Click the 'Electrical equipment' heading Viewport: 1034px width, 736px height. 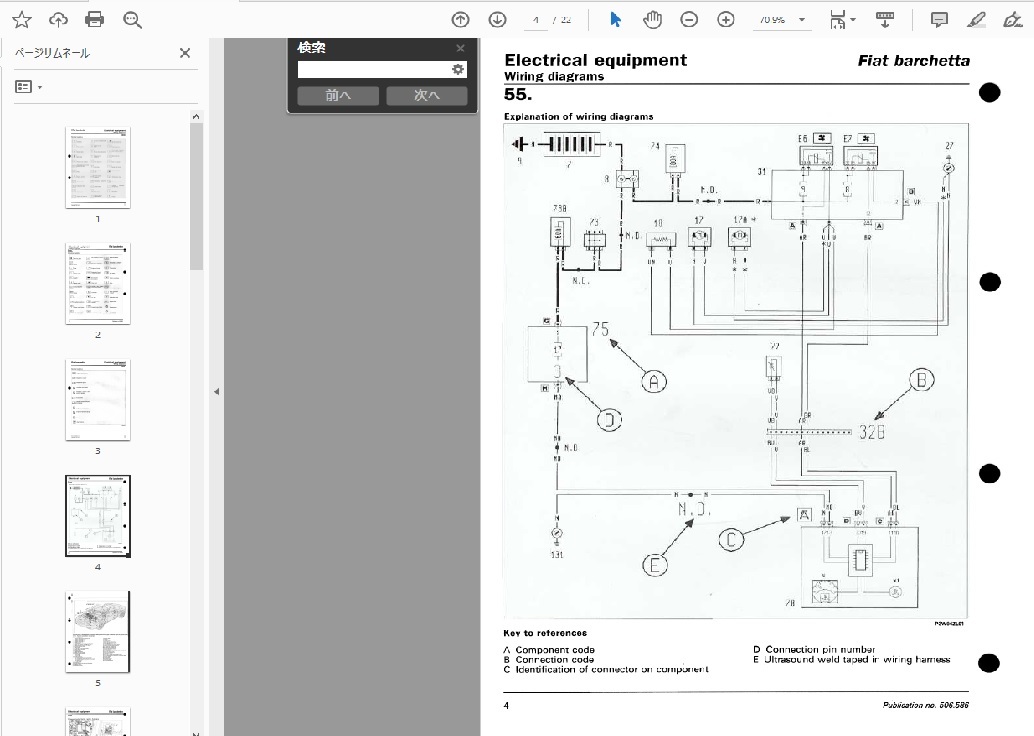pyautogui.click(x=595, y=60)
